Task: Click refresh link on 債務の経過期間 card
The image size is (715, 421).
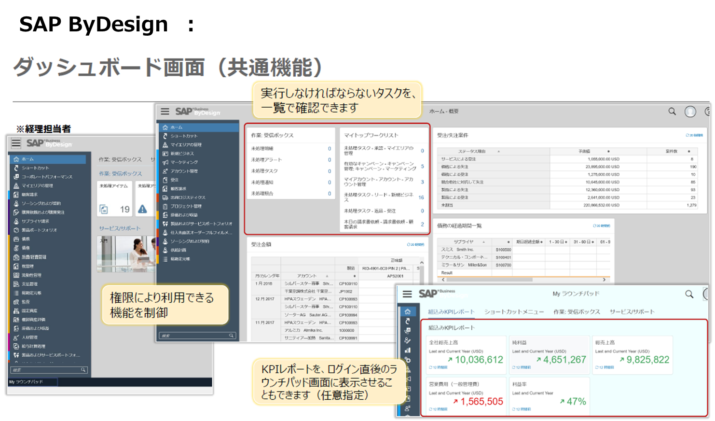Action: [601, 226]
